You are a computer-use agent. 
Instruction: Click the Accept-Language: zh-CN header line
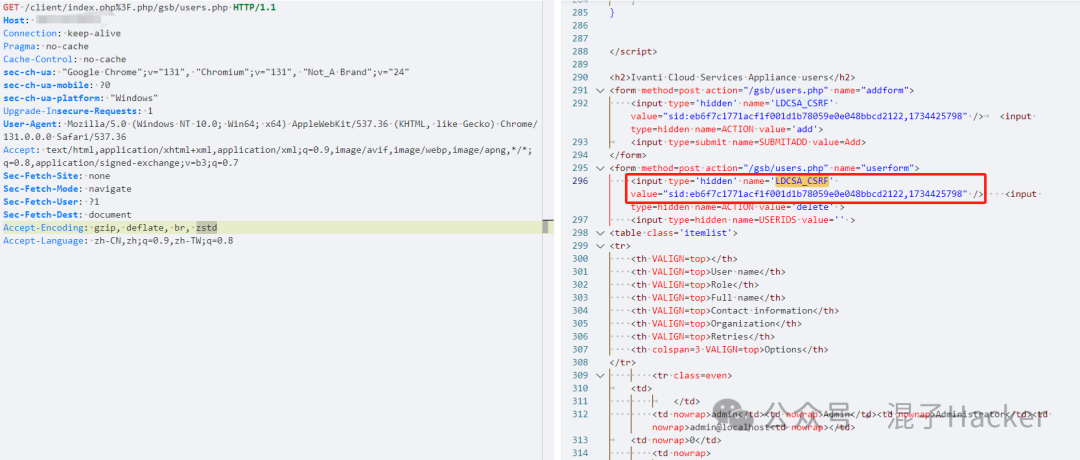coord(118,241)
